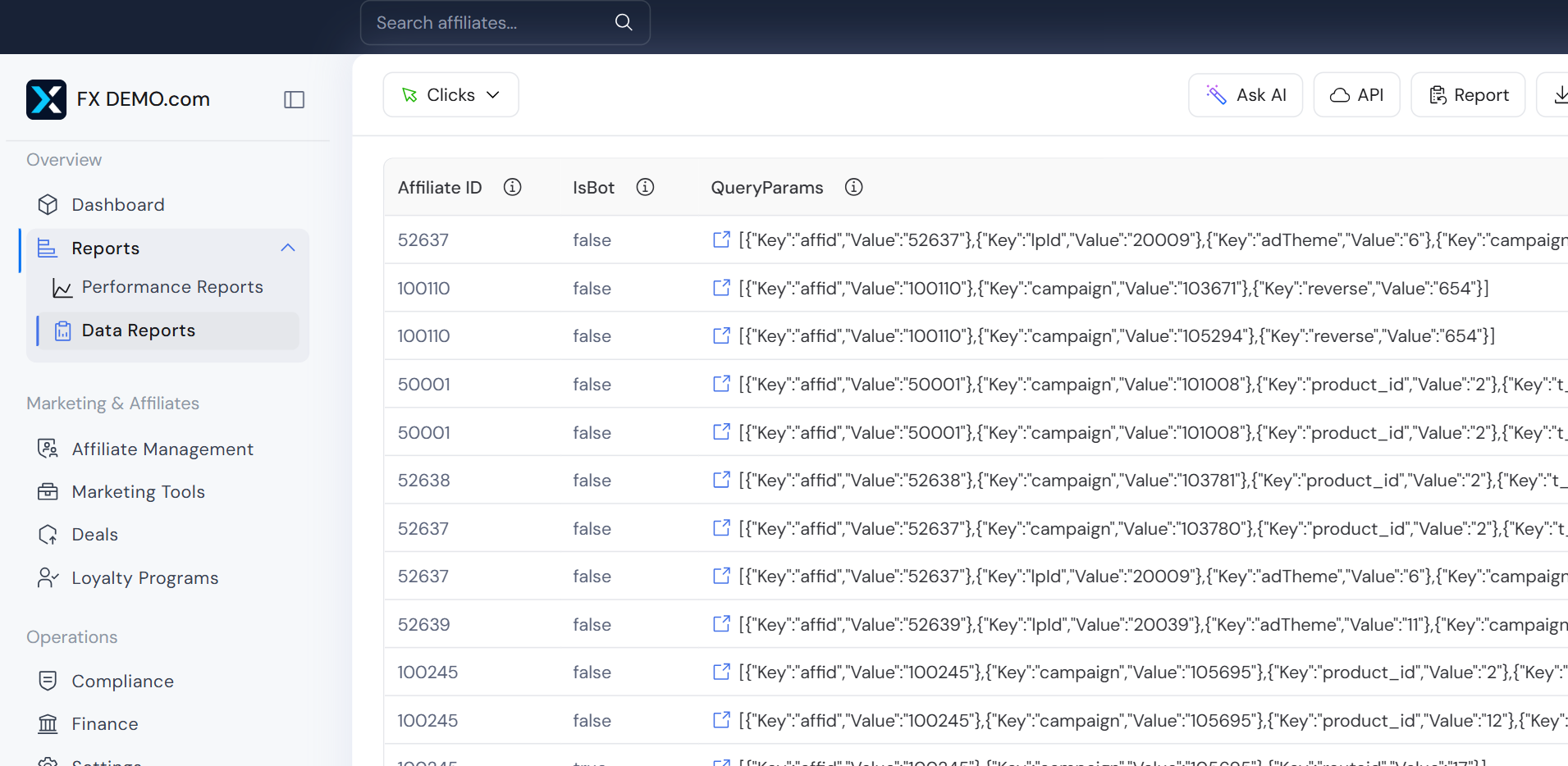Click the API button

[x=1356, y=94]
